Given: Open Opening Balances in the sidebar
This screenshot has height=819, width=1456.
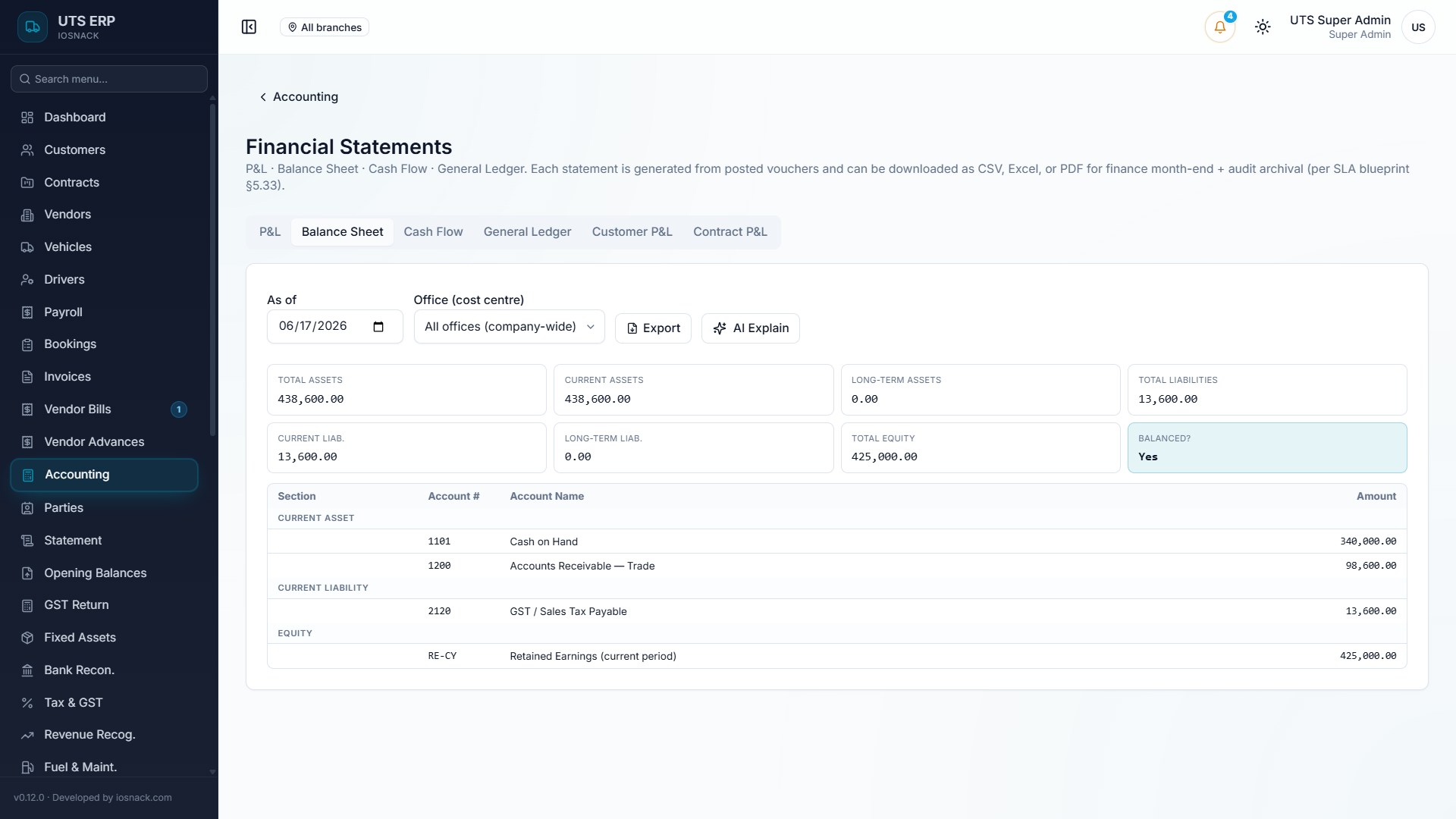Looking at the screenshot, I should (105, 573).
